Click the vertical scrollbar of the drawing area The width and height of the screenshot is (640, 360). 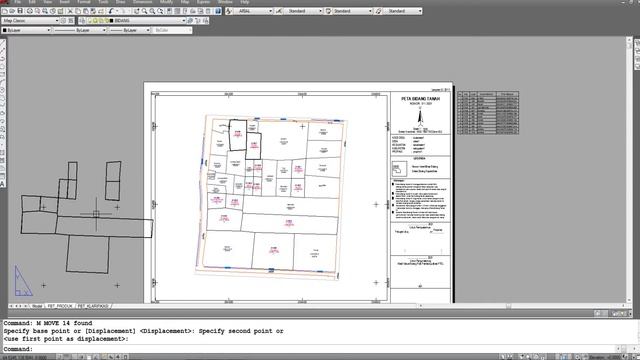[629, 170]
